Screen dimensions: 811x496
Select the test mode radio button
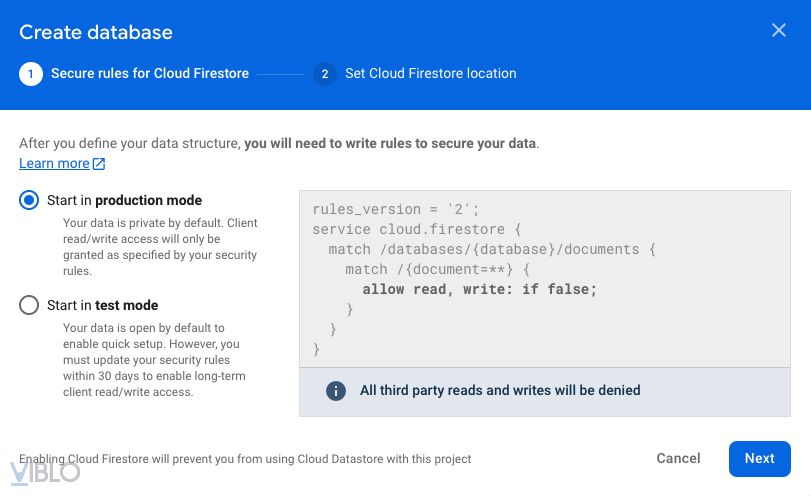pos(29,306)
